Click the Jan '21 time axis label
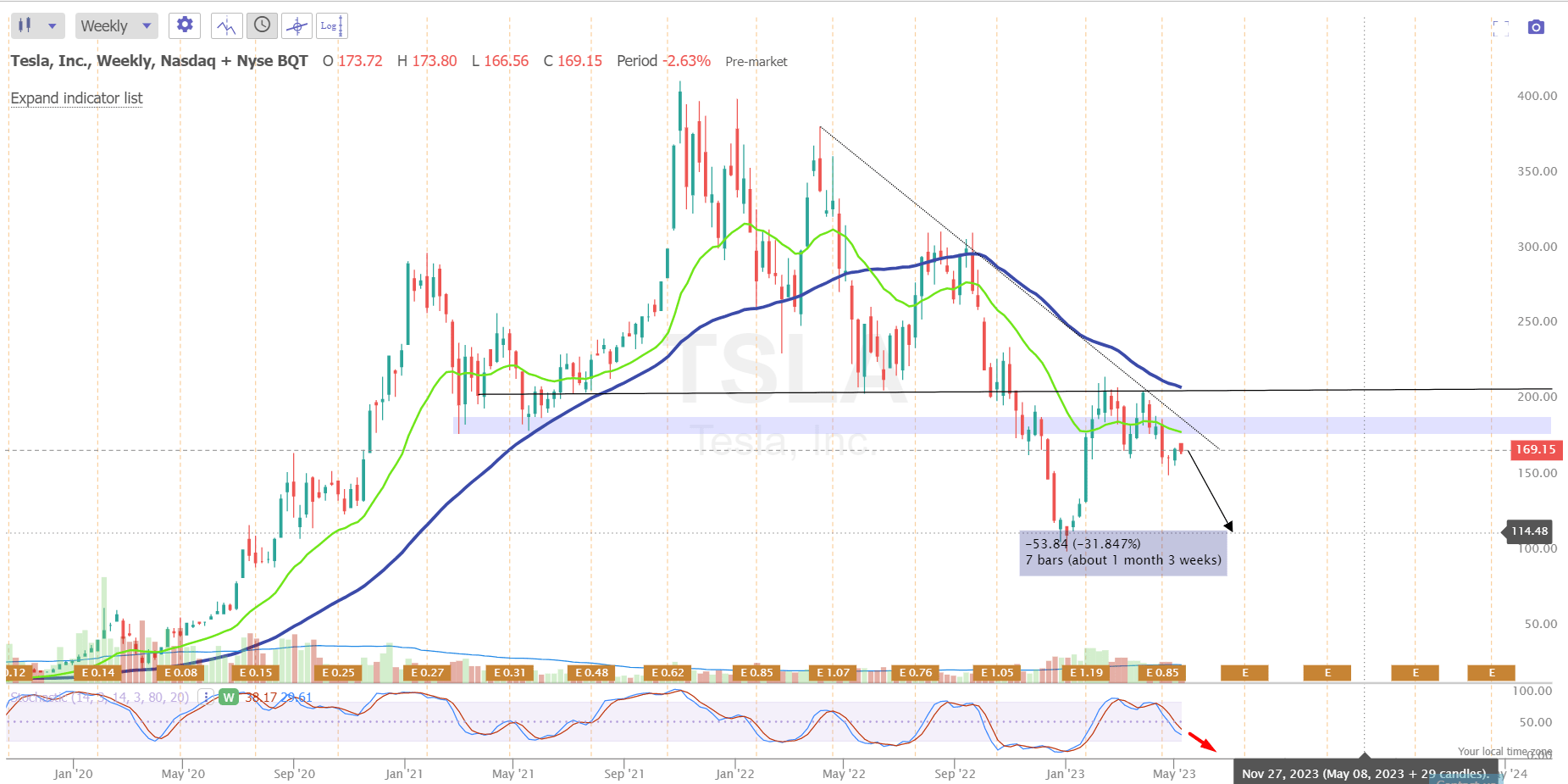The height and width of the screenshot is (784, 1568). (x=404, y=774)
